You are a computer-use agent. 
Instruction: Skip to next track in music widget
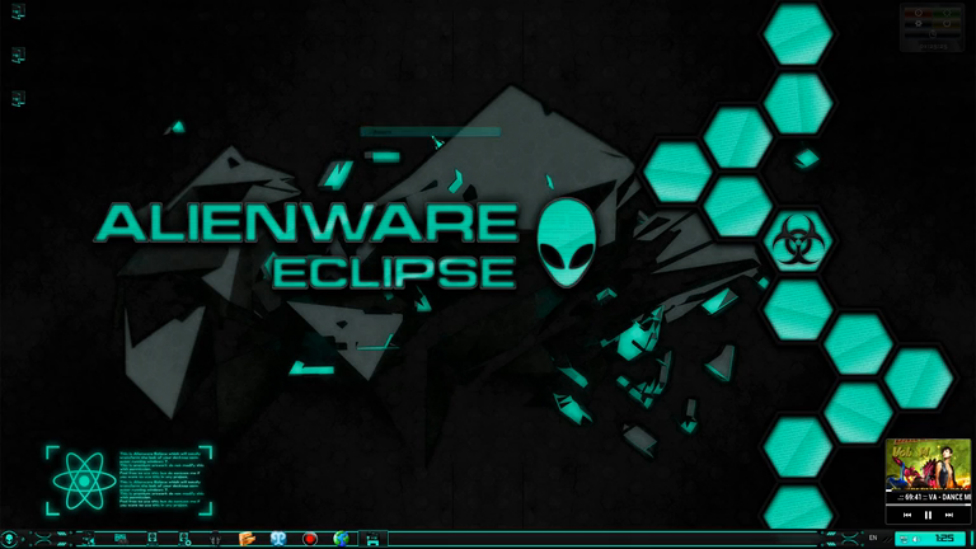tap(949, 515)
